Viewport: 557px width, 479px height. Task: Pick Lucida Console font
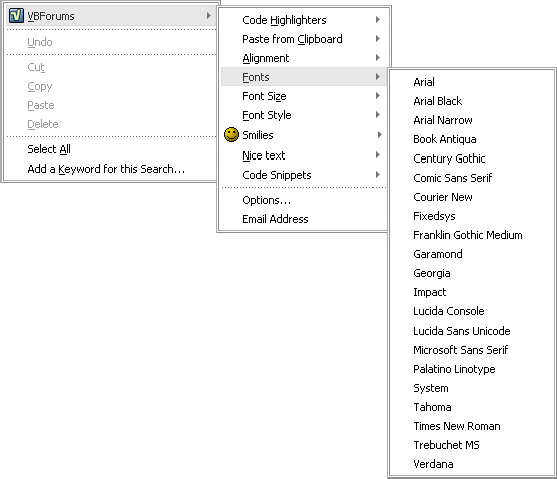[x=472, y=311]
